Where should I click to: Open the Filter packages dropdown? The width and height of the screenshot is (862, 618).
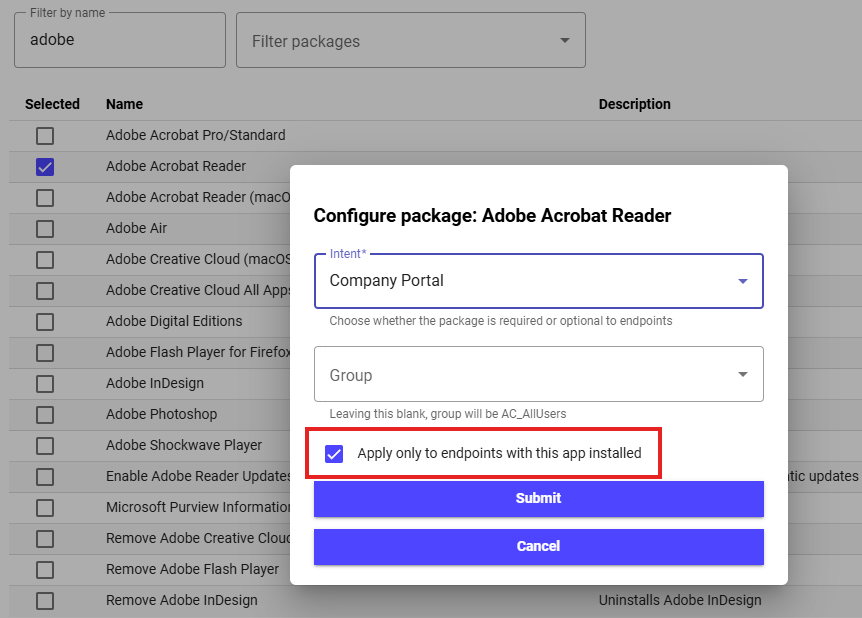pyautogui.click(x=410, y=41)
